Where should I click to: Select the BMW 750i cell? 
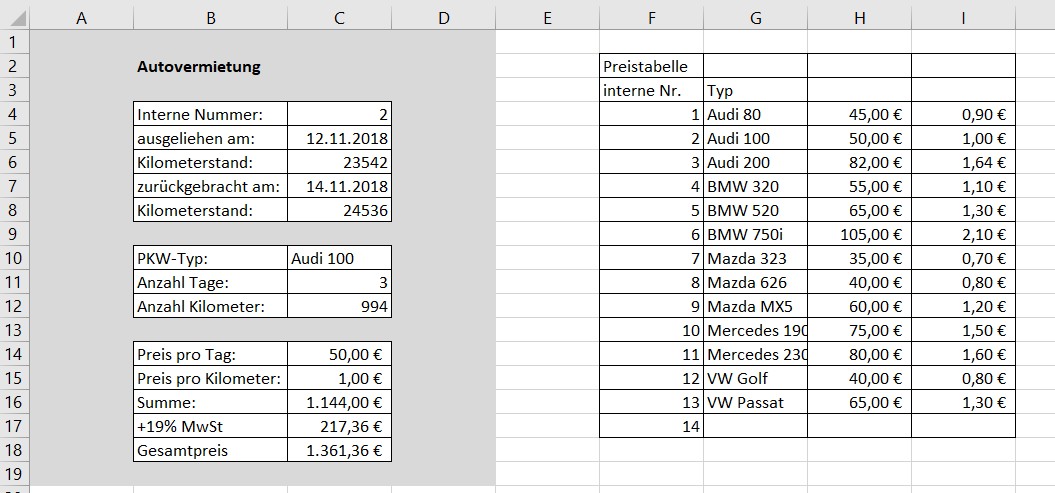click(755, 234)
